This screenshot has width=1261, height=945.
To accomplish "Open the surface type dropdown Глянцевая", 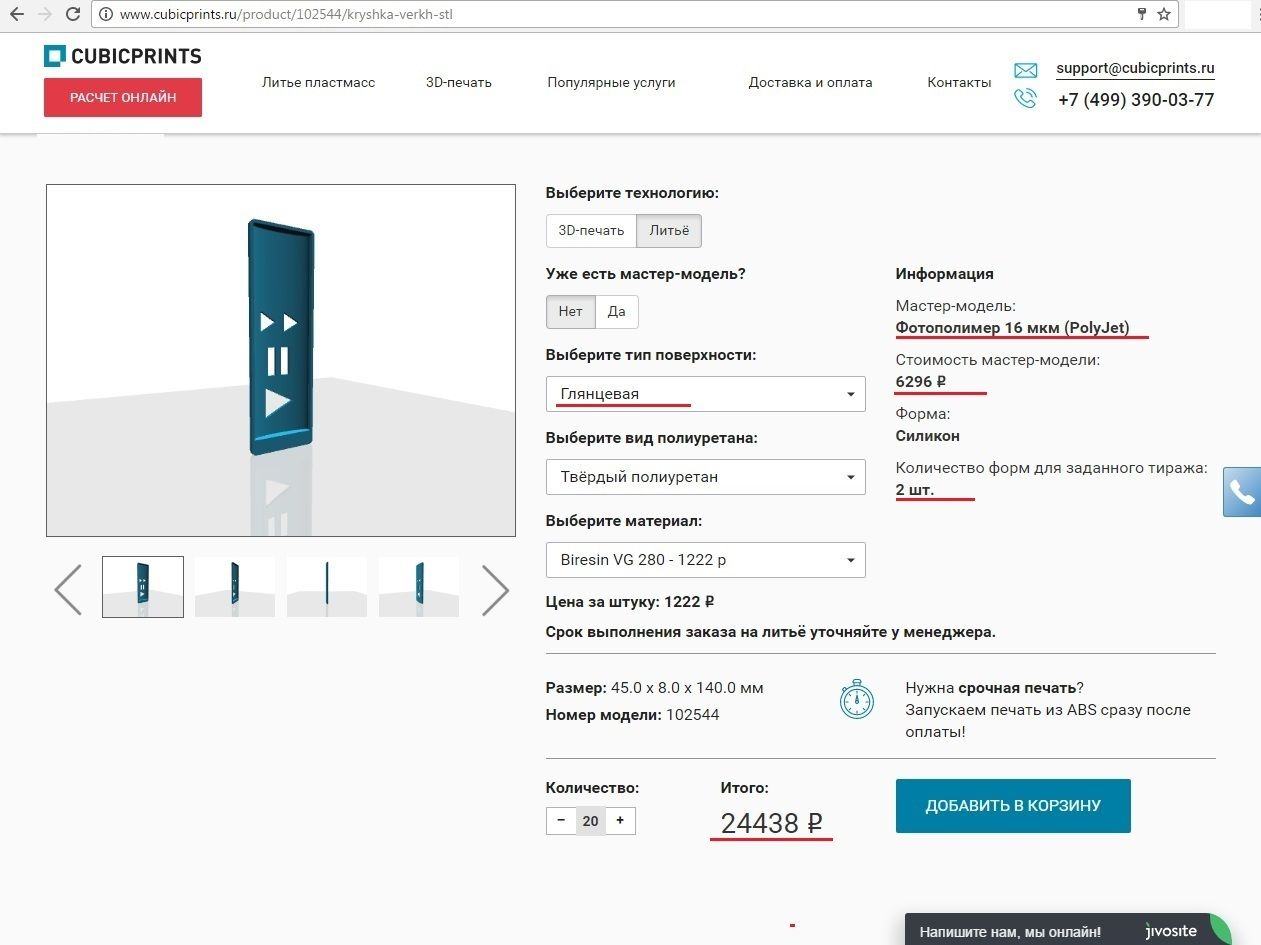I will (705, 394).
